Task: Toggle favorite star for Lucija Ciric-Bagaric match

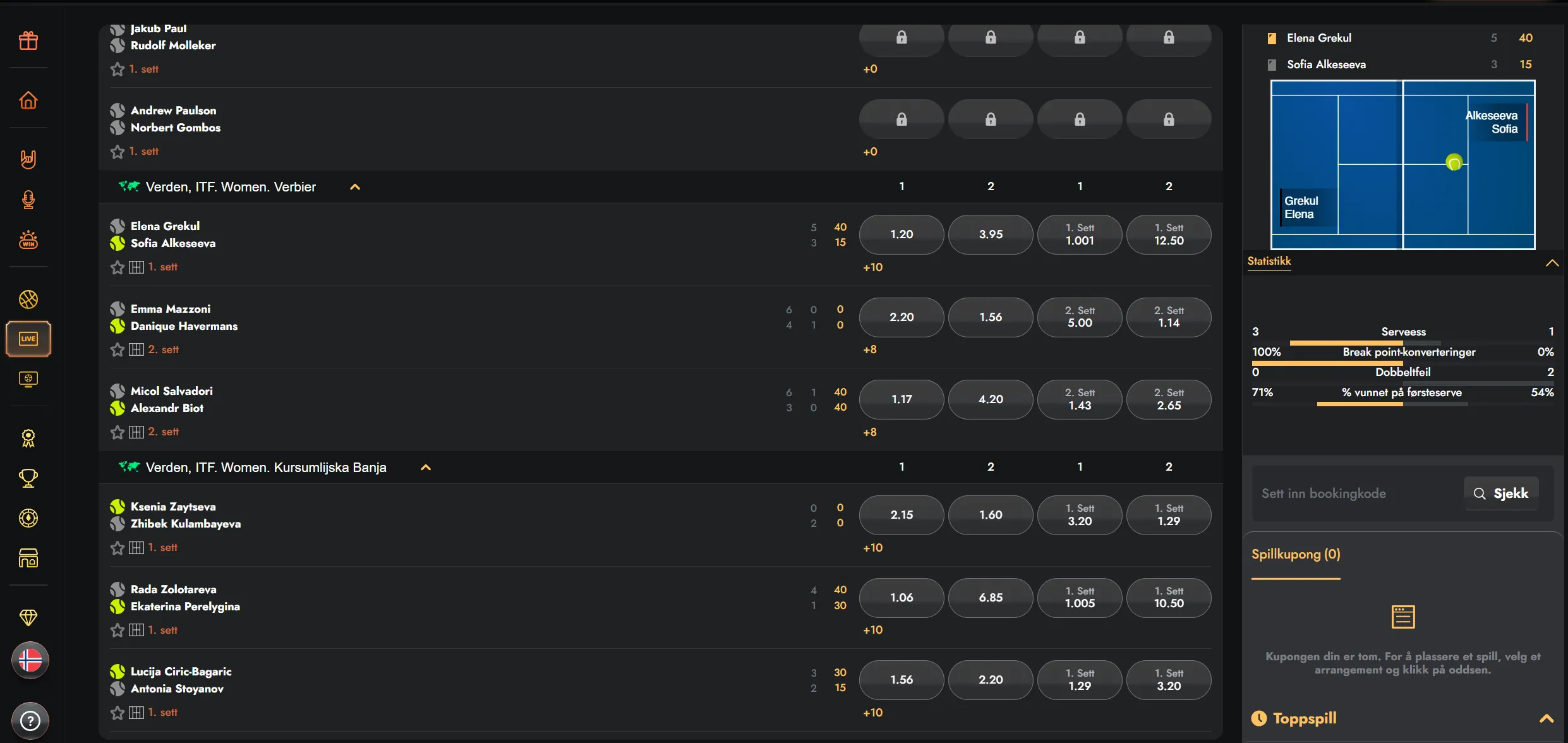Action: pyautogui.click(x=117, y=713)
